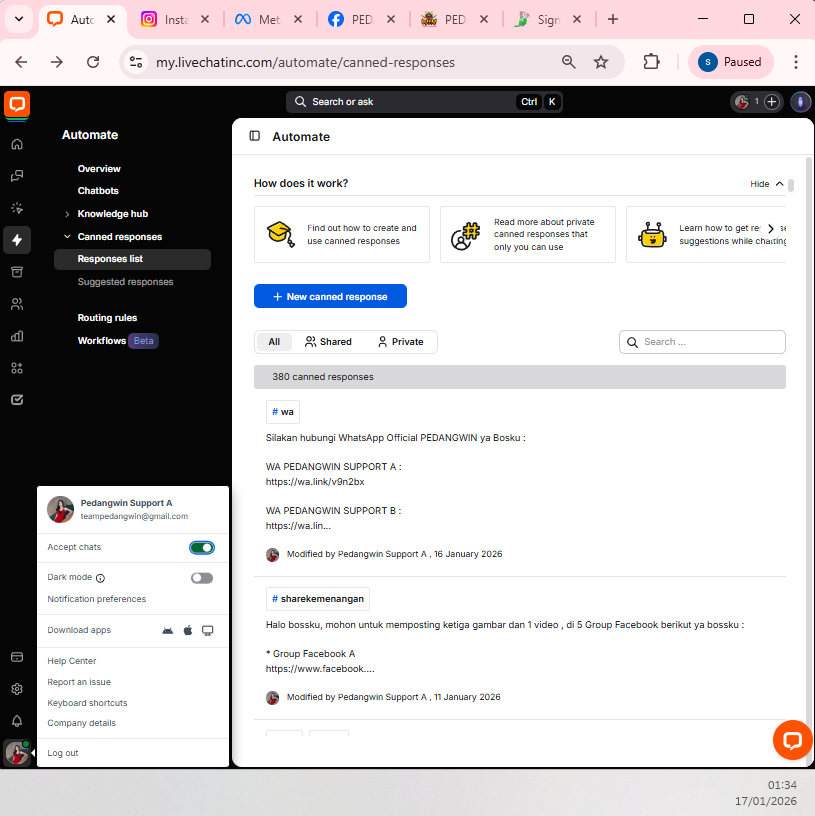The height and width of the screenshot is (816, 815).
Task: Select Automate lightning icon in sidebar
Action: pos(17,240)
